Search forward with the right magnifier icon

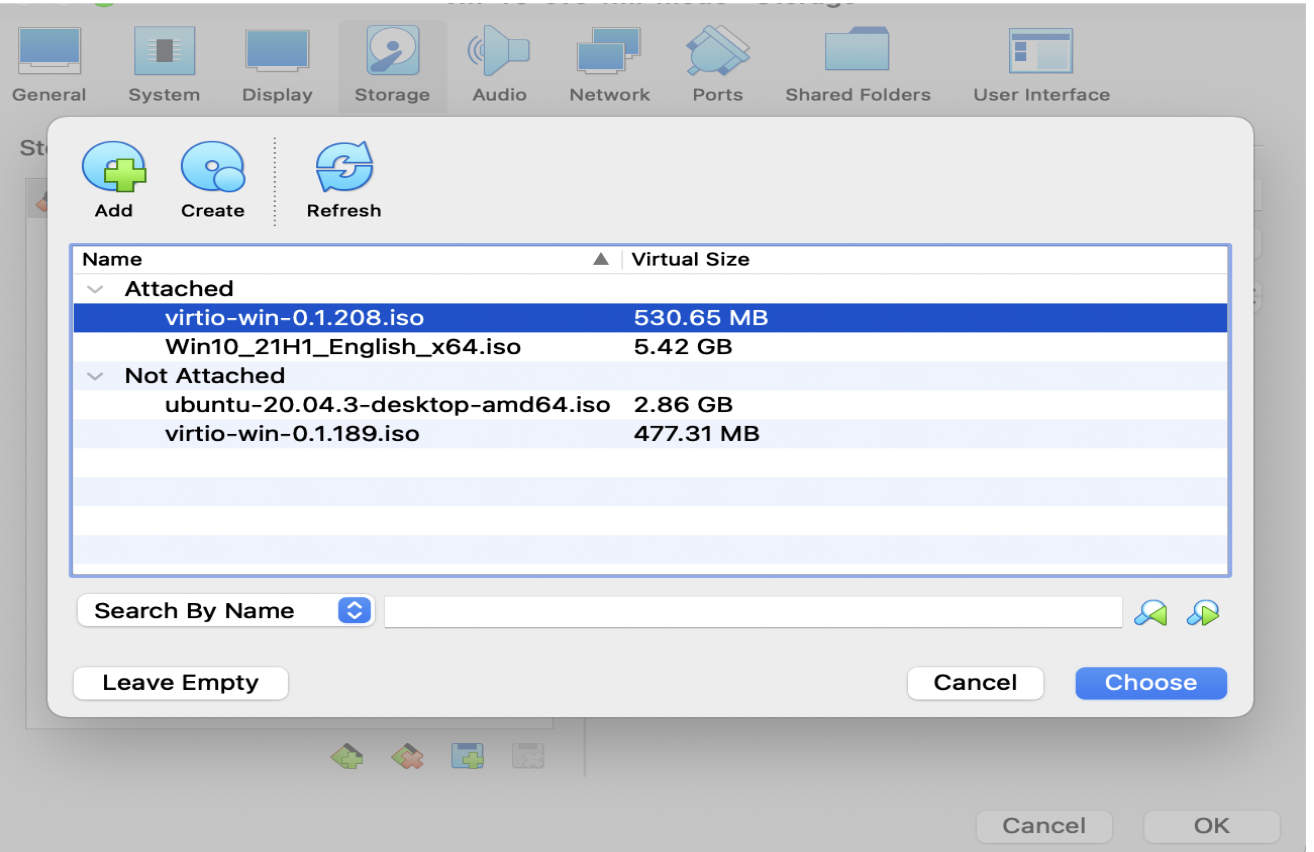[x=1204, y=613]
